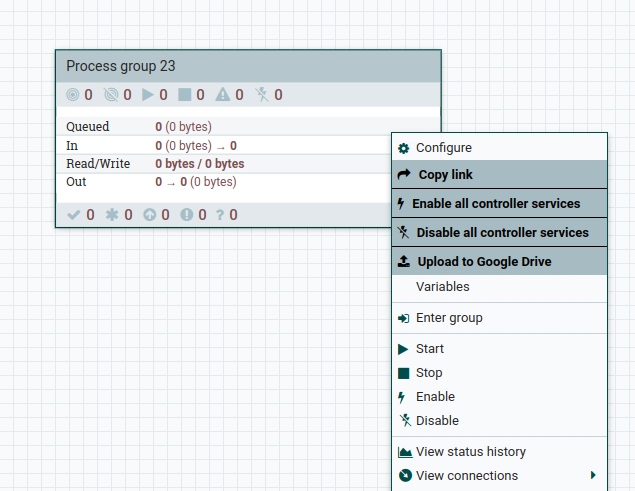Choose Upload to Google Drive
The image size is (635, 491).
(x=484, y=262)
